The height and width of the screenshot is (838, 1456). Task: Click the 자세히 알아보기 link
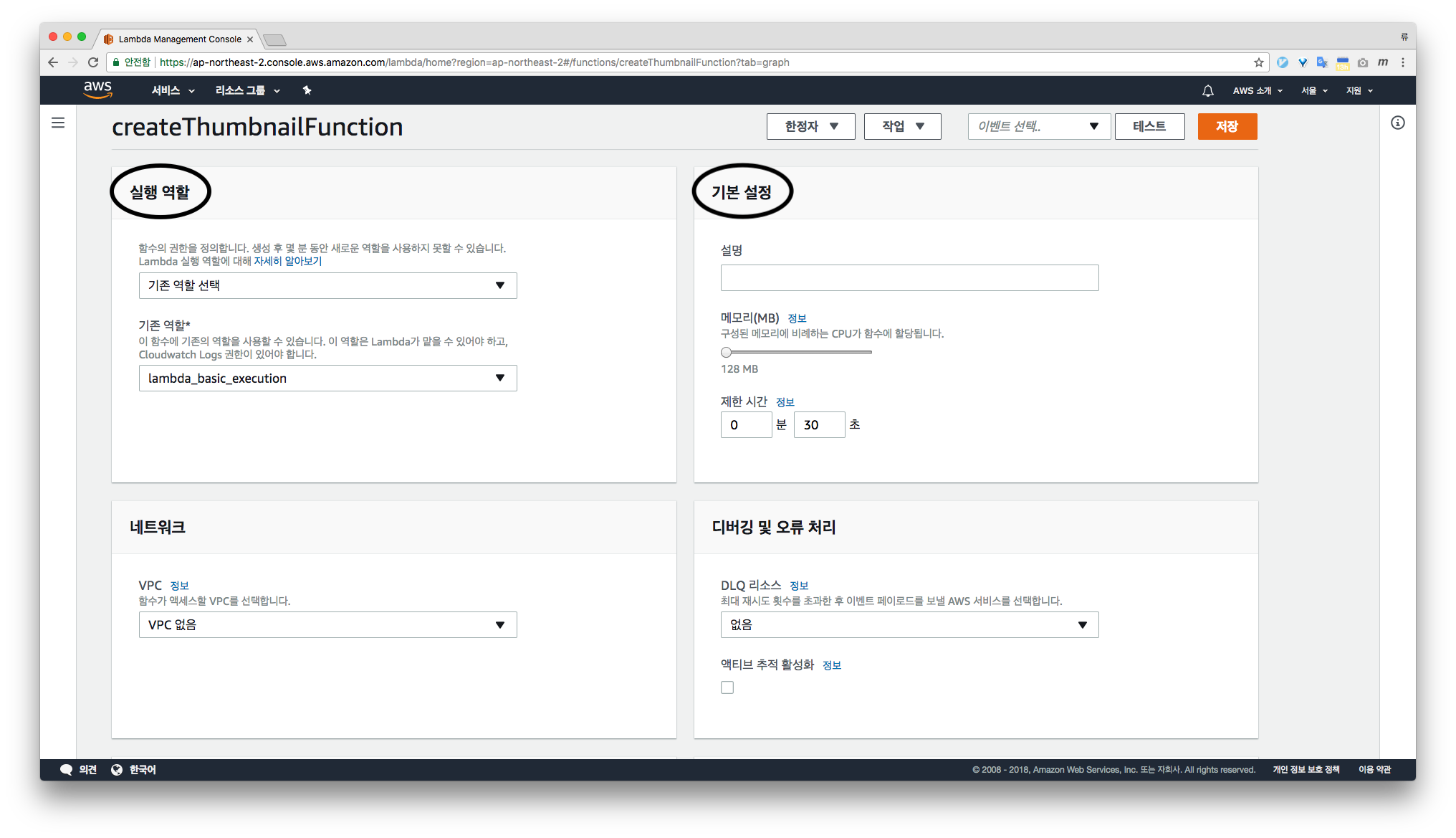coord(288,261)
